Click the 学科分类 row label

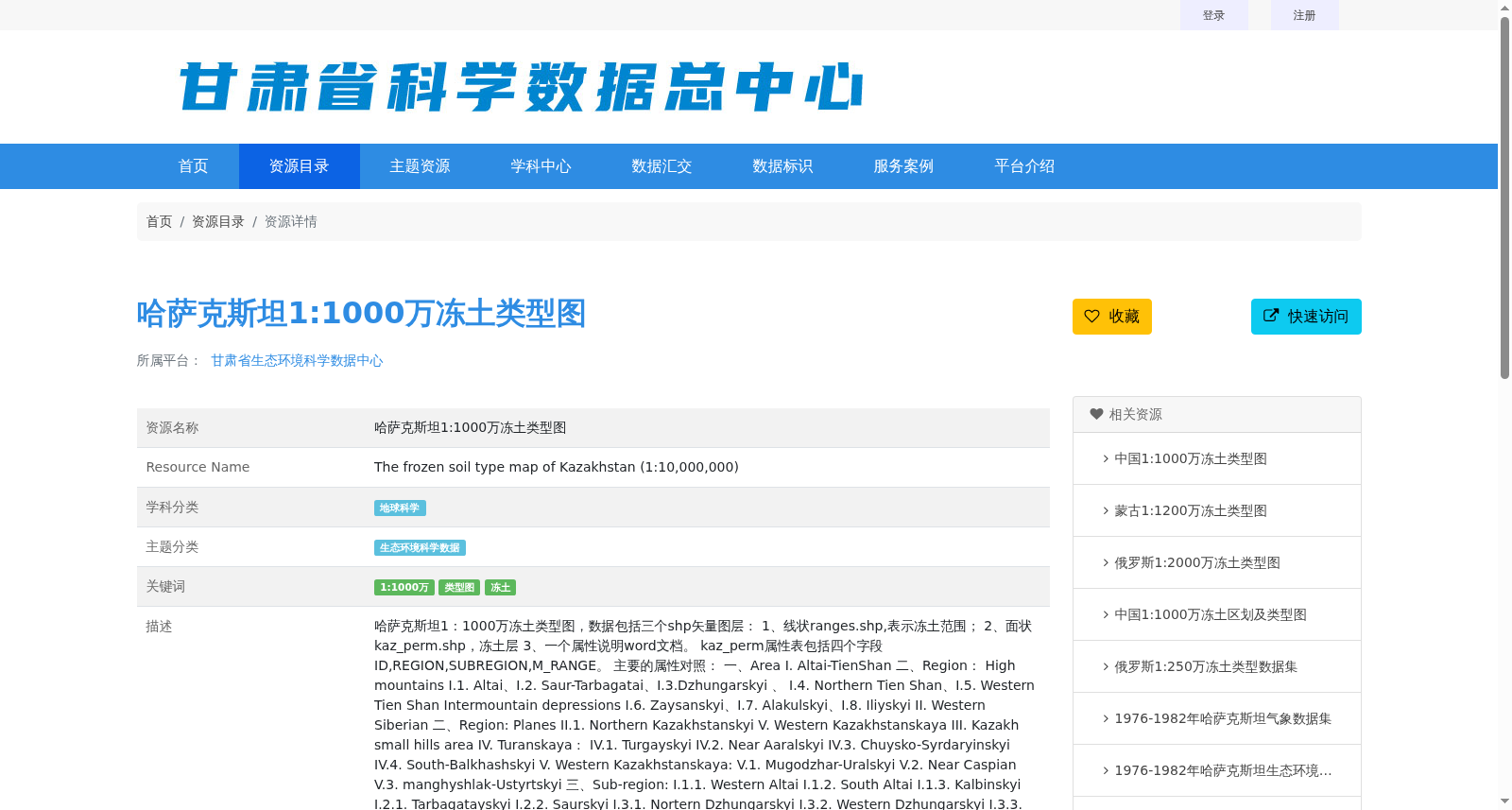point(172,508)
